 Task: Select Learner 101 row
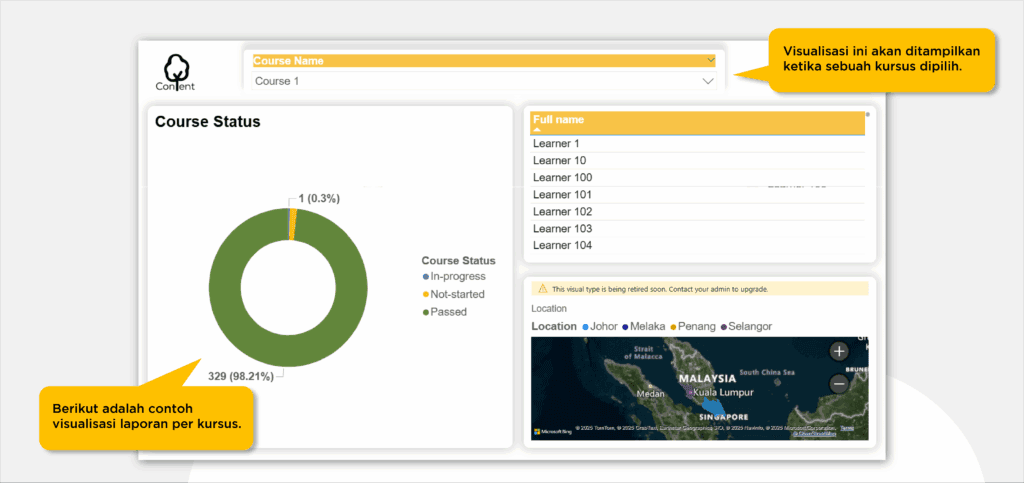697,195
